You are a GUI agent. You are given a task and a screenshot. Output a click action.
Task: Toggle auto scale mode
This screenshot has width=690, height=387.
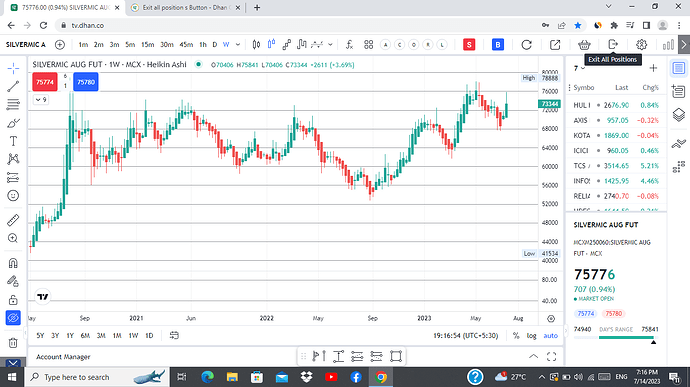point(551,335)
